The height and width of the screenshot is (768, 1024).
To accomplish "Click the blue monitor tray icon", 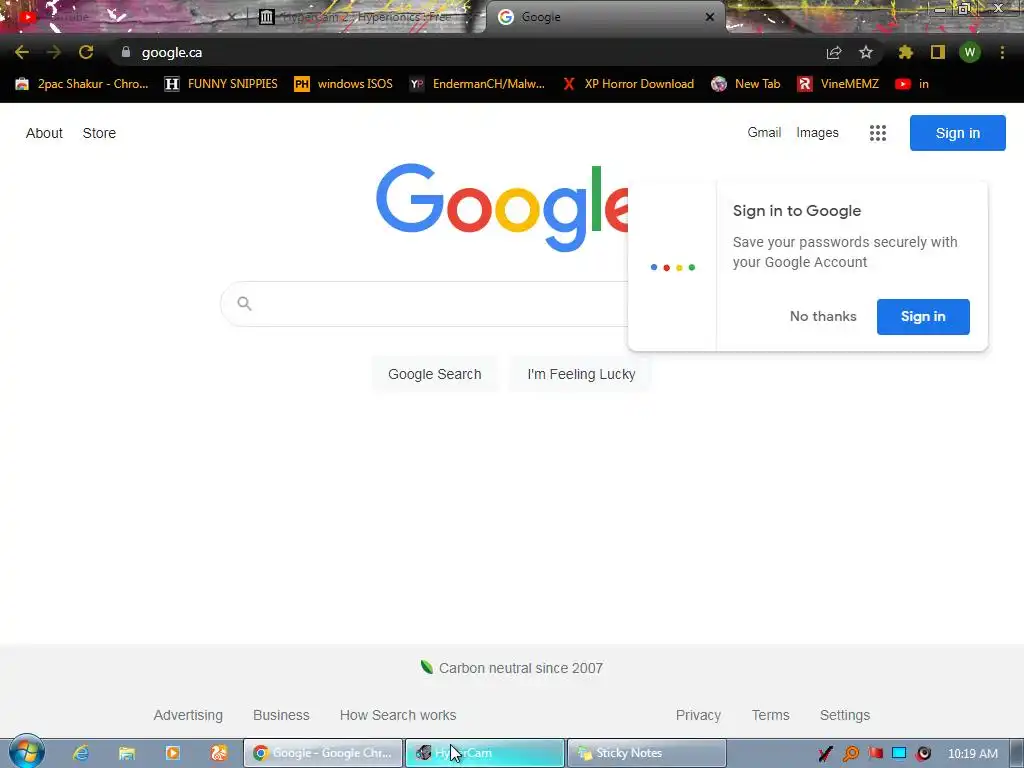I will tap(899, 754).
